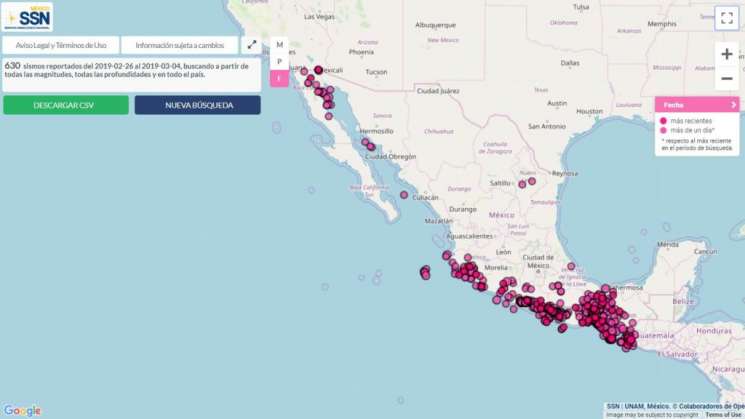This screenshot has height=419, width=745.
Task: Click the Ciudad Juárez map label
Action: 438,91
